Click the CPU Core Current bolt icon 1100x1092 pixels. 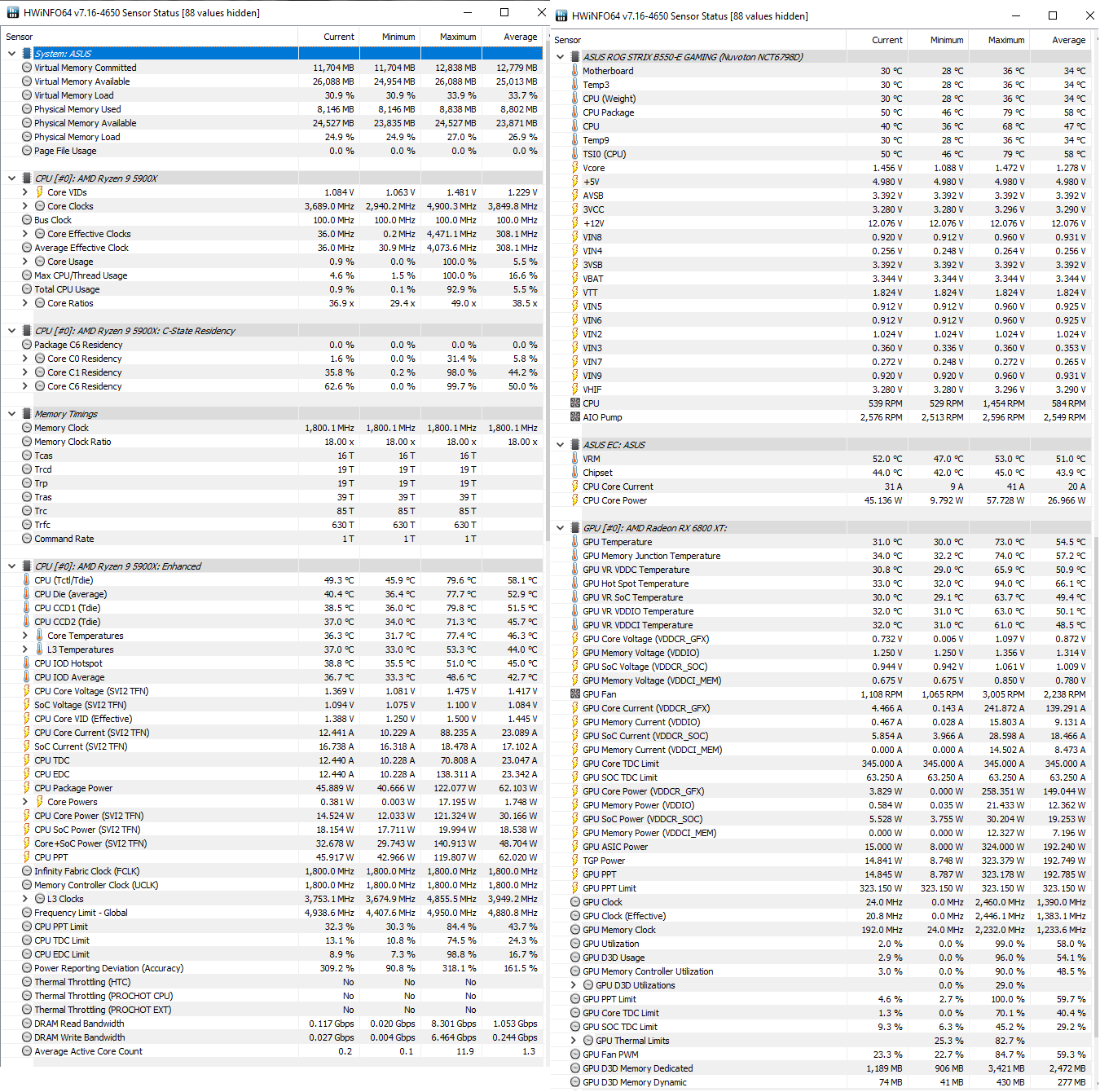pyautogui.click(x=575, y=487)
